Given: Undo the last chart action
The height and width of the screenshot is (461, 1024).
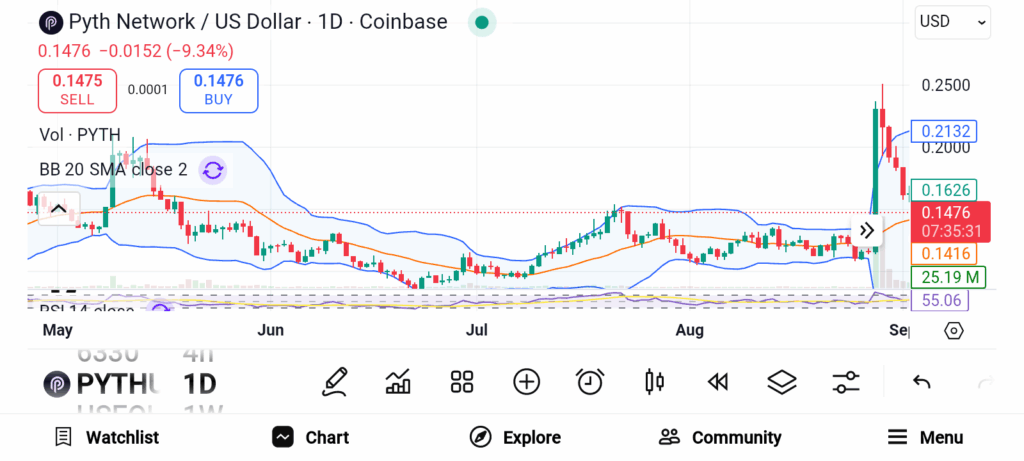Looking at the screenshot, I should pos(922,382).
